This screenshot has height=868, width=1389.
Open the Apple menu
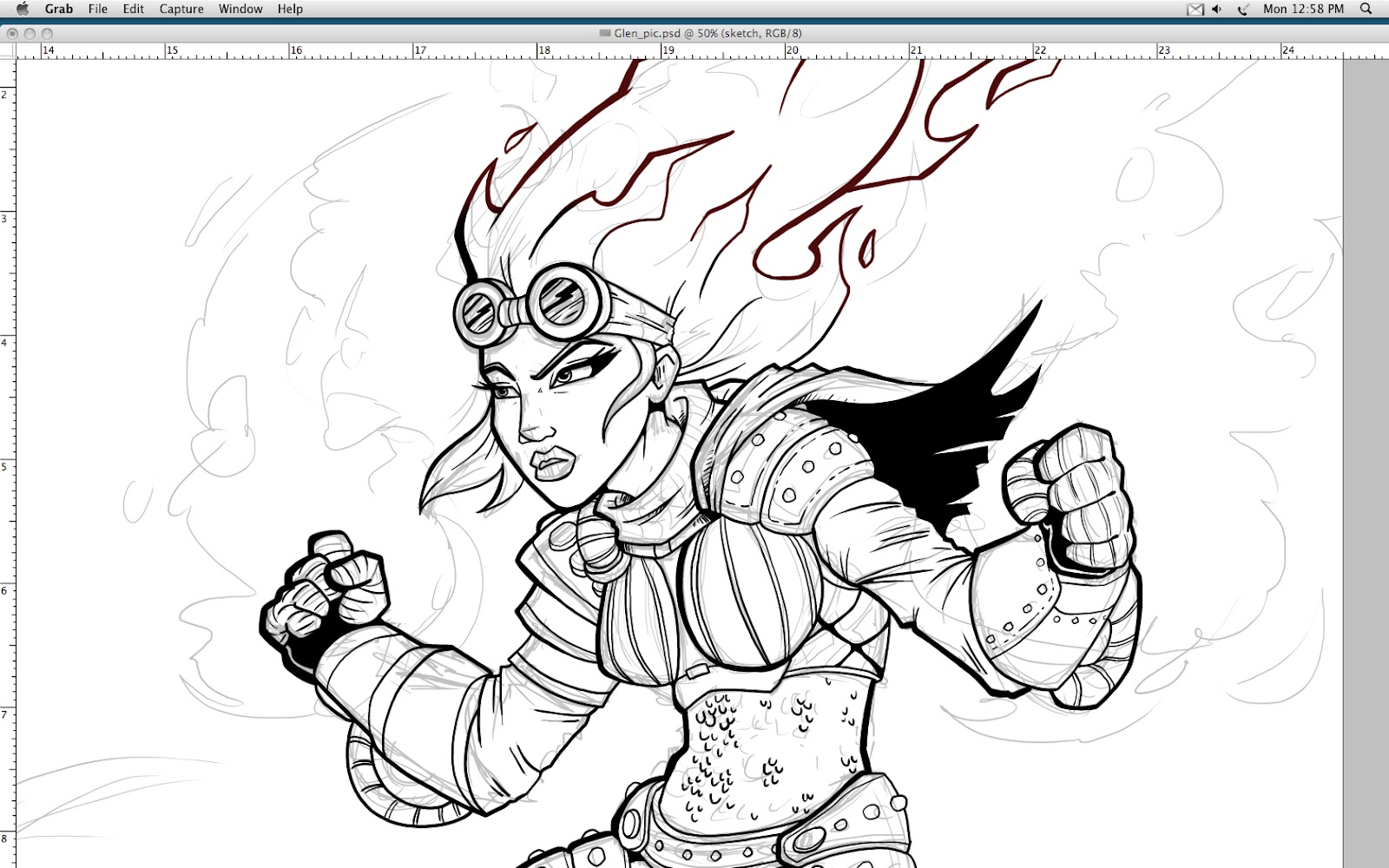(x=22, y=9)
